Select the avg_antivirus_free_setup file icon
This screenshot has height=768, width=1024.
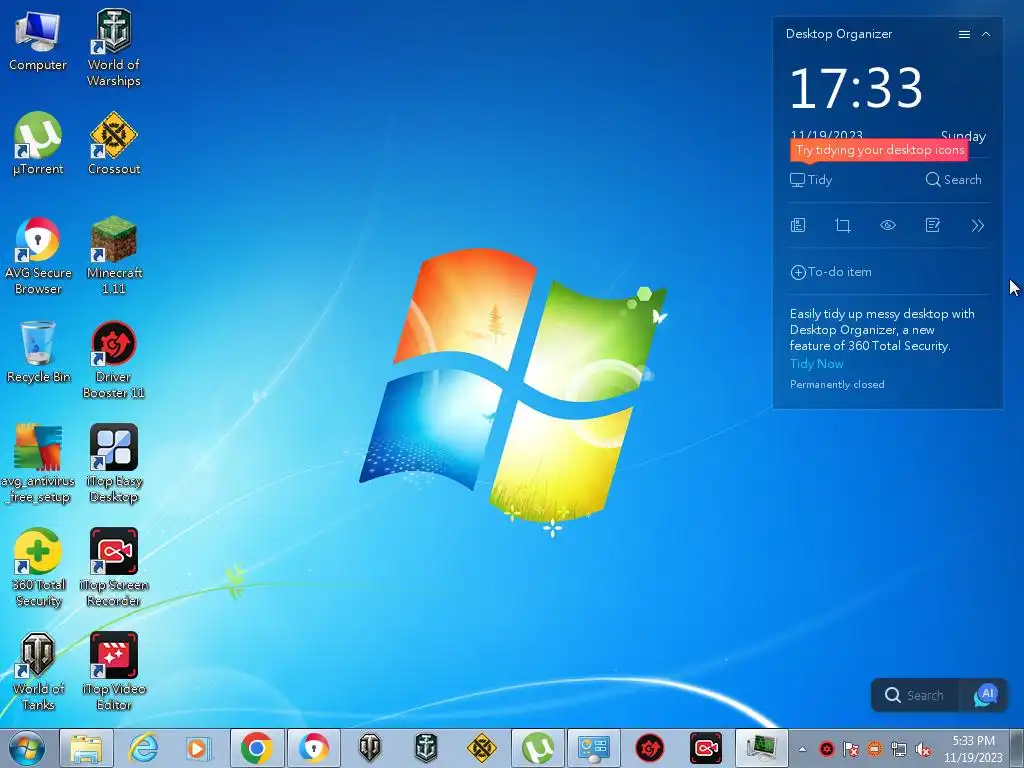pyautogui.click(x=38, y=464)
